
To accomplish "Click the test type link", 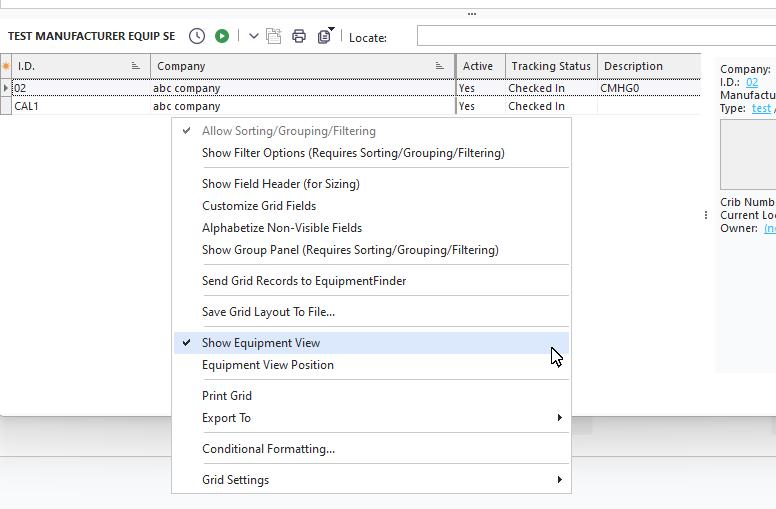I will [x=760, y=108].
